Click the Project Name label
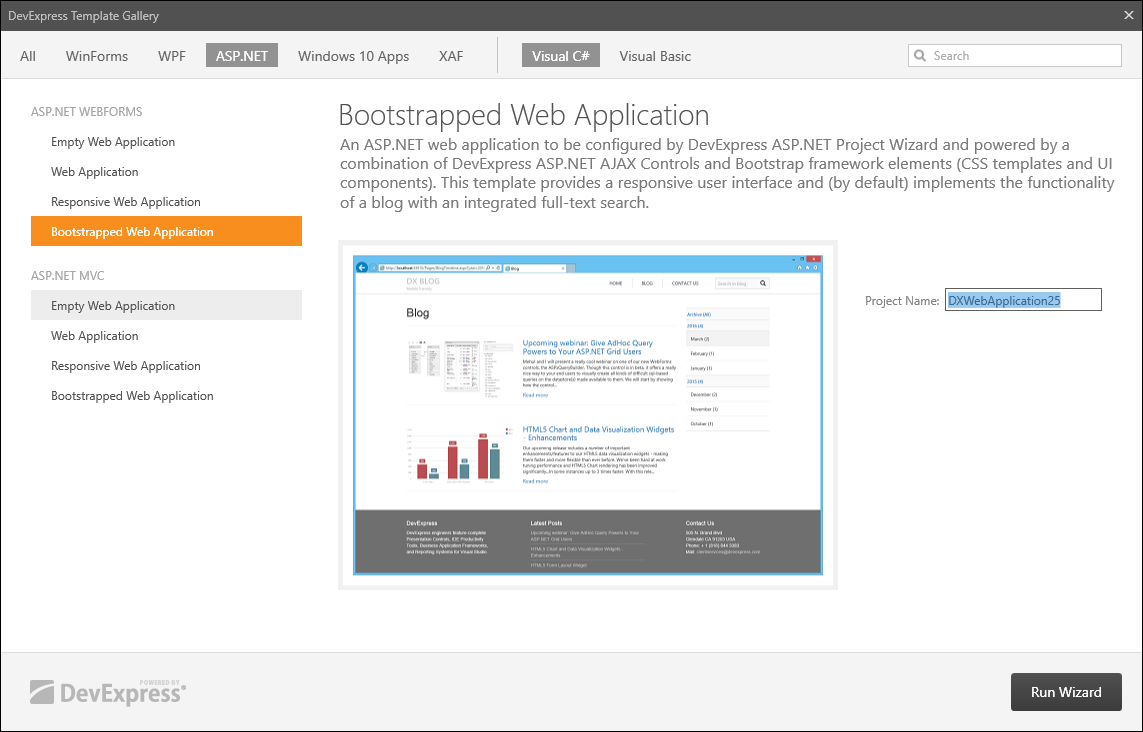This screenshot has width=1143, height=732. coord(902,300)
